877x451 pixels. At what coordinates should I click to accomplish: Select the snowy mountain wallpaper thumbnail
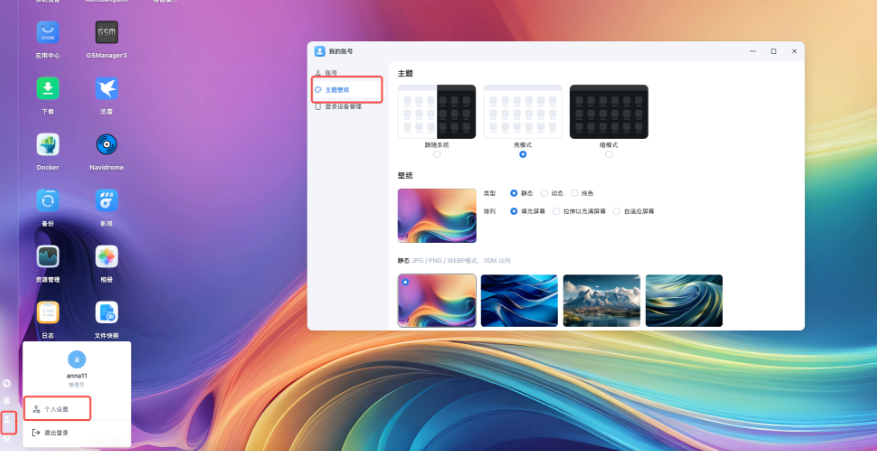602,300
